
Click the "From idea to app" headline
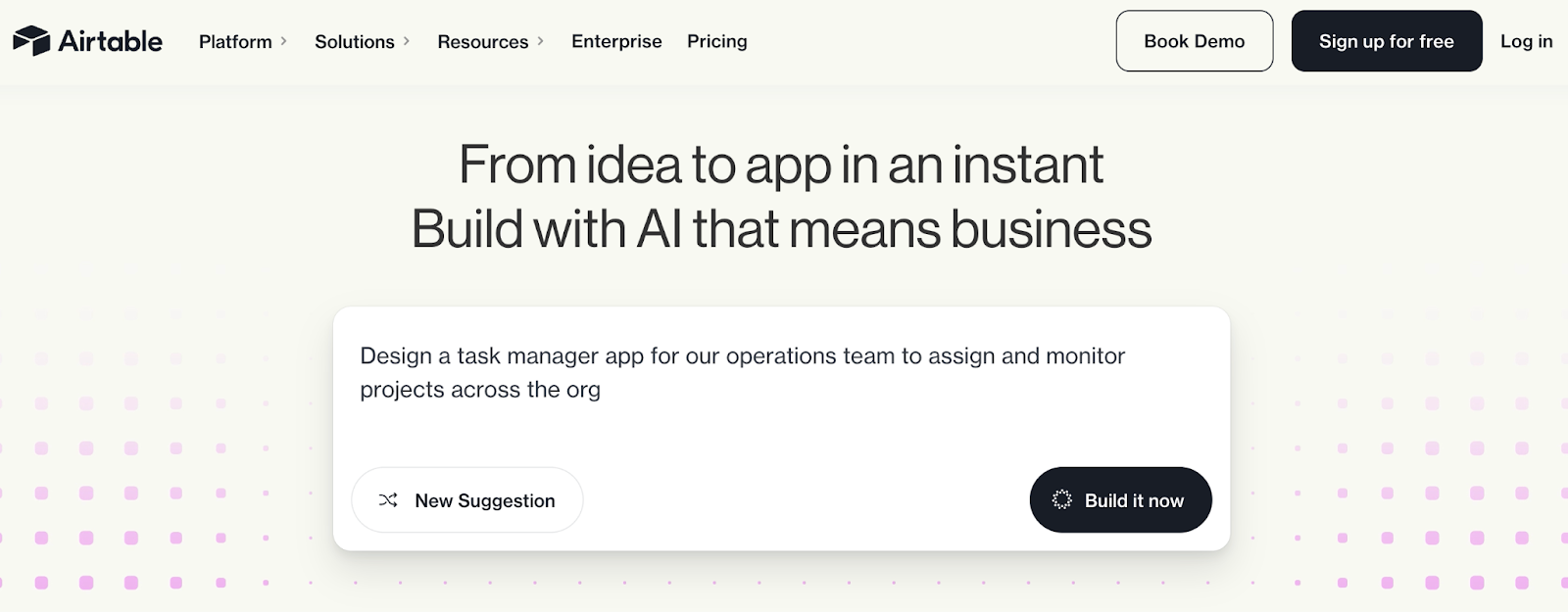(781, 165)
